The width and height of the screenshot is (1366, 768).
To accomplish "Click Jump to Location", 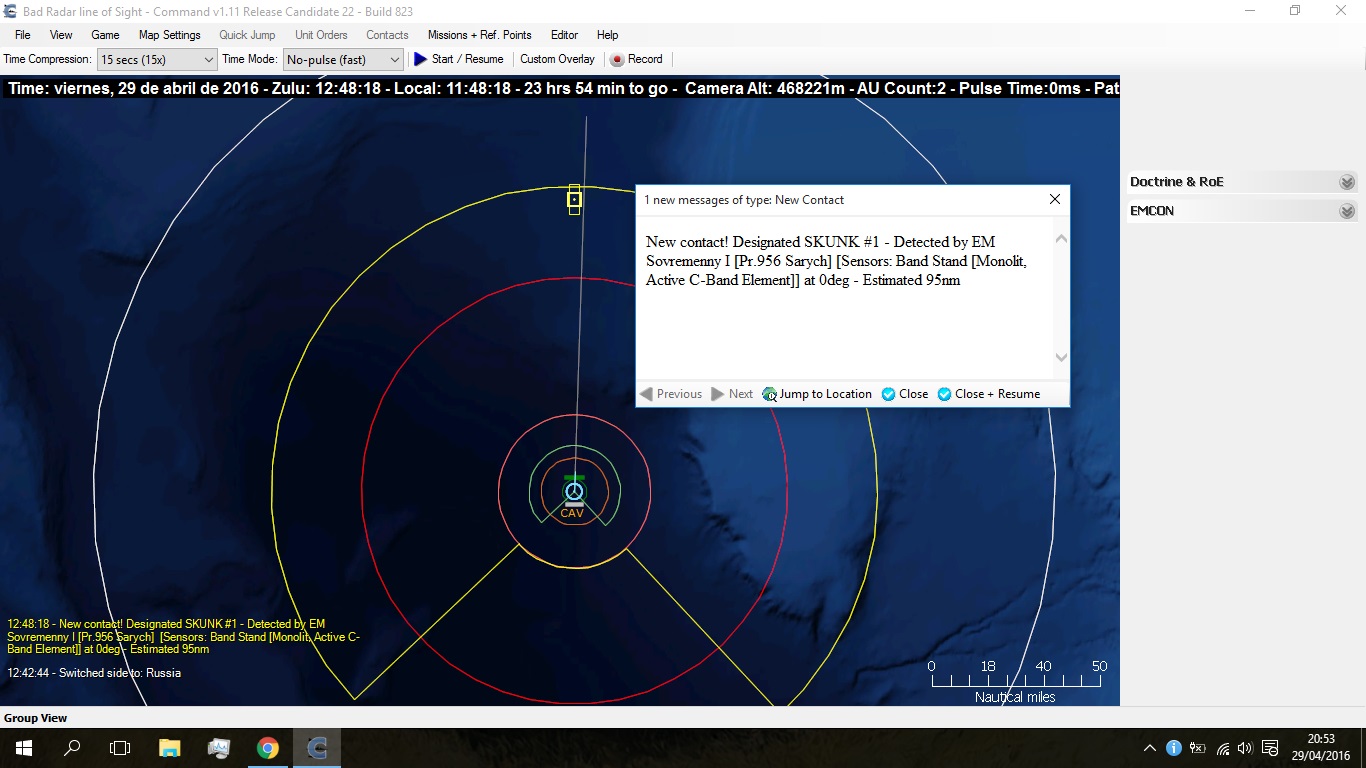I will click(x=817, y=394).
